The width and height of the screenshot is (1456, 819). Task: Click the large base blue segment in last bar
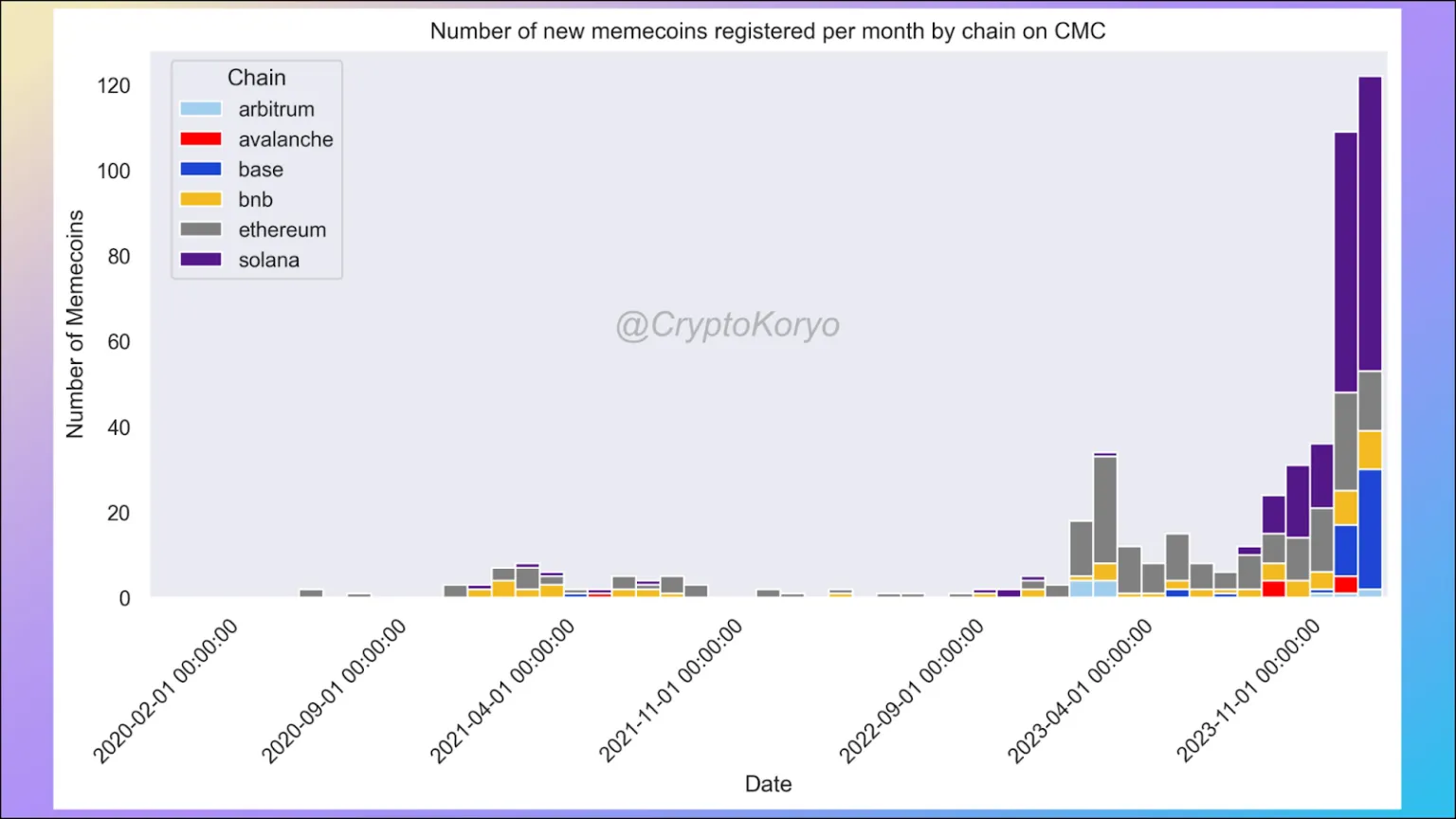point(1370,529)
